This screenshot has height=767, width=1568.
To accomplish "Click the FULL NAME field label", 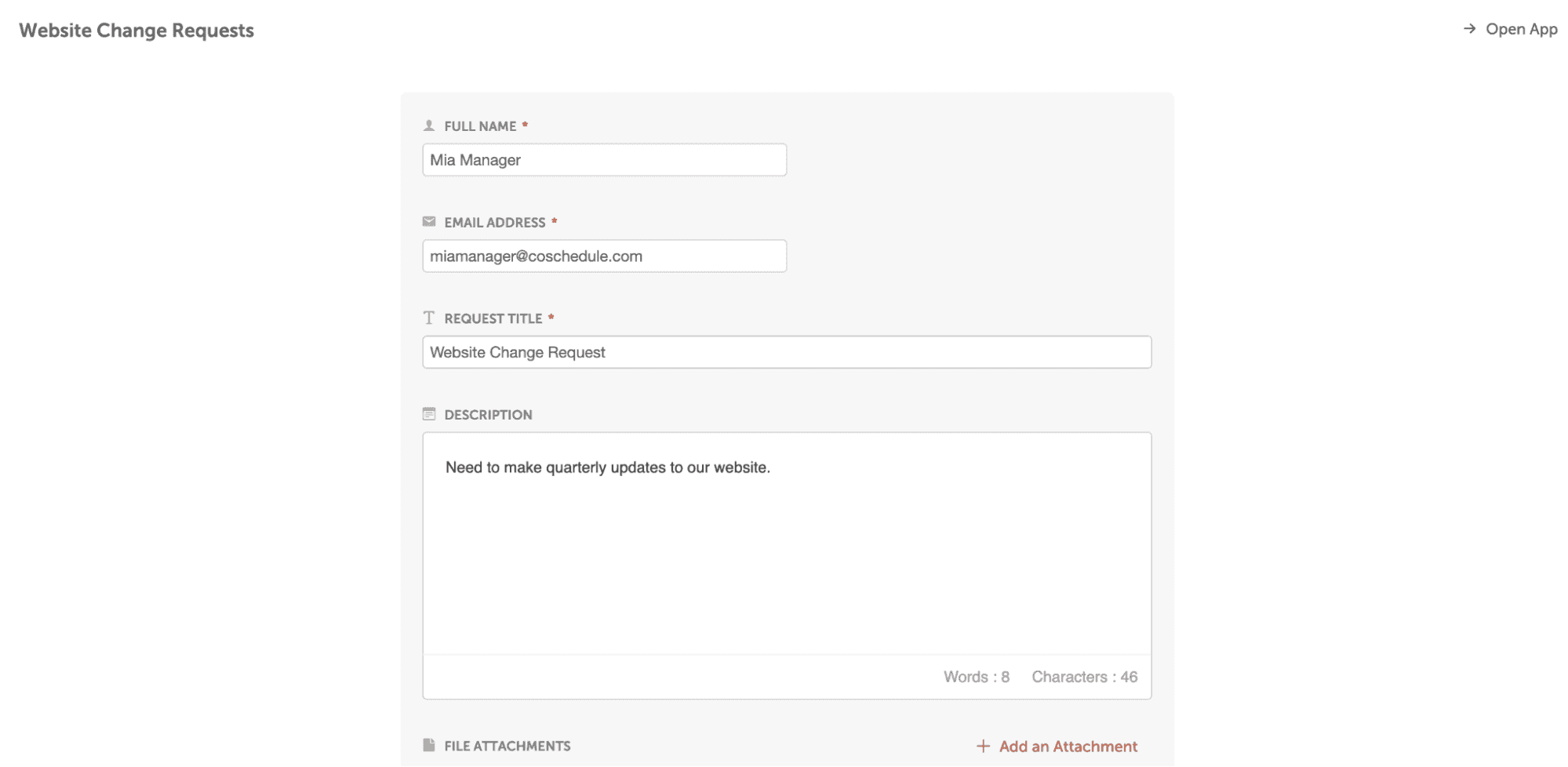I will point(480,126).
